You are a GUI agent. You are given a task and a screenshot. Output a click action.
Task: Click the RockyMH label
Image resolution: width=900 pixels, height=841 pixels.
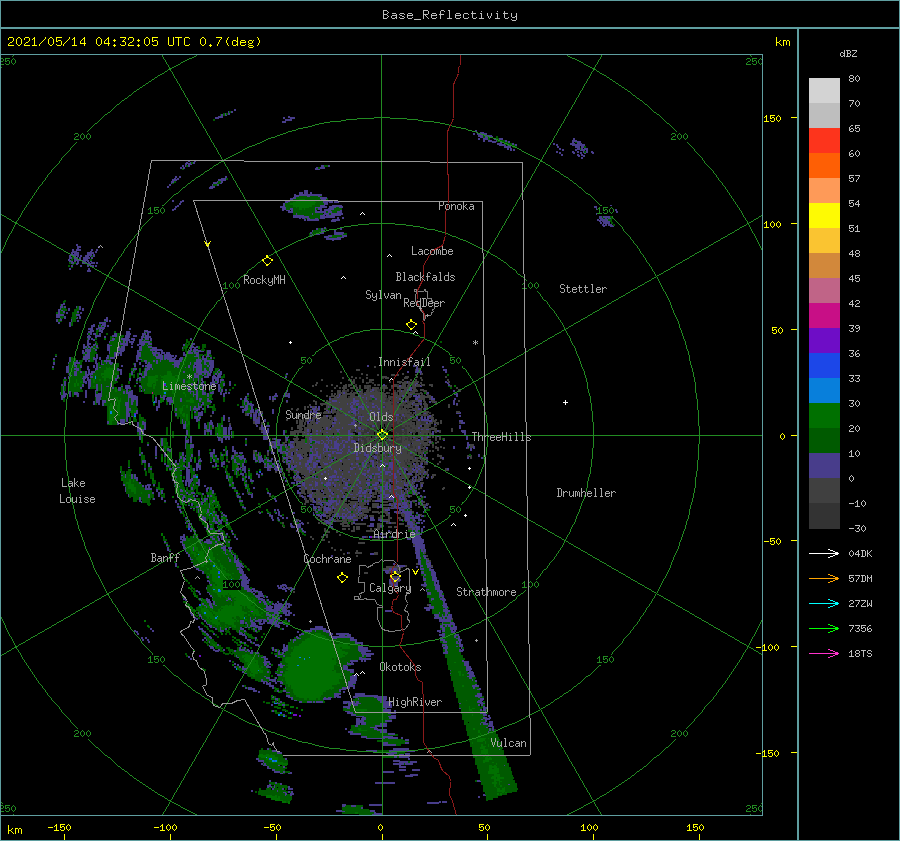click(x=263, y=280)
